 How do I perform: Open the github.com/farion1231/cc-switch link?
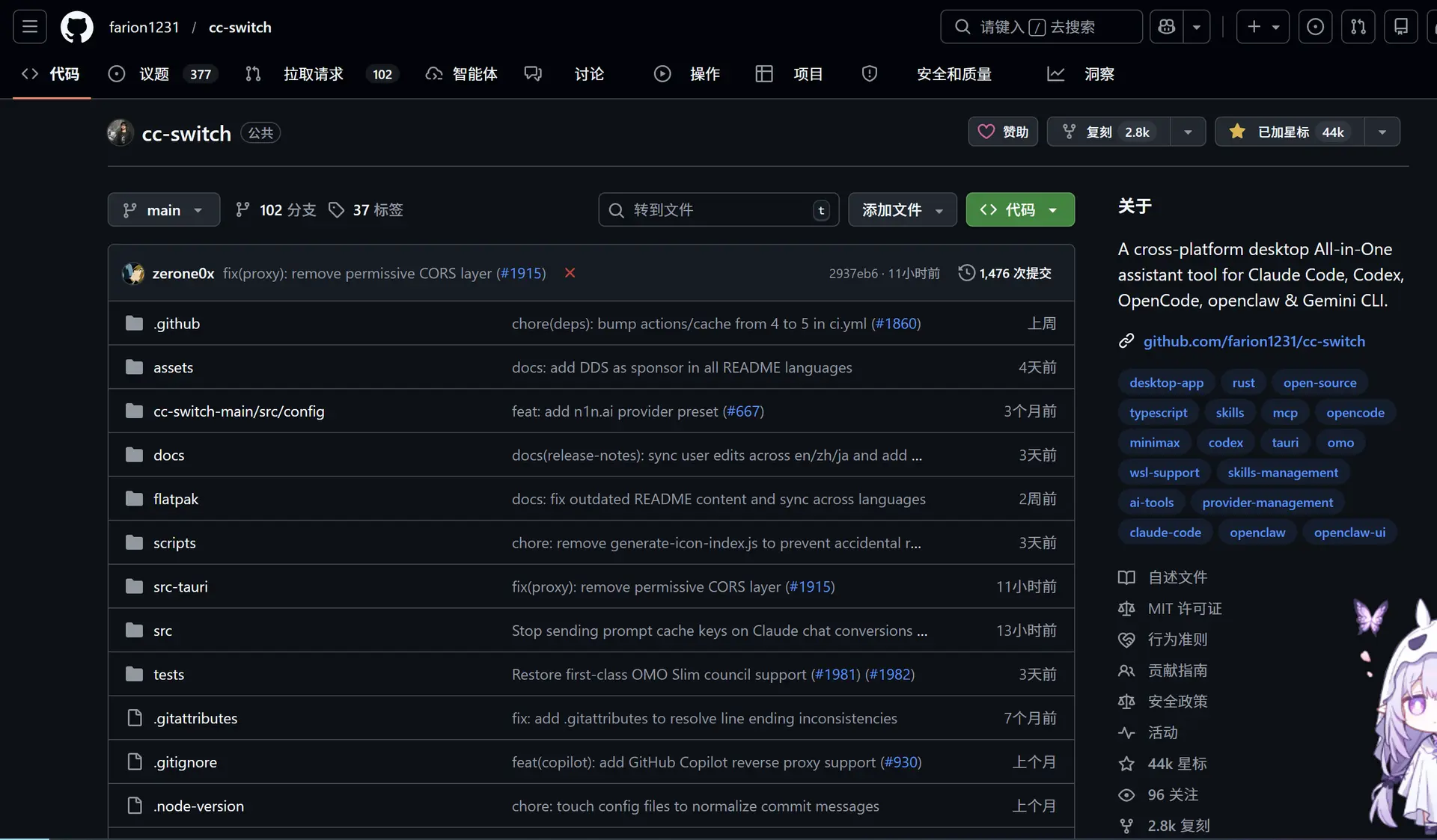pyautogui.click(x=1254, y=341)
